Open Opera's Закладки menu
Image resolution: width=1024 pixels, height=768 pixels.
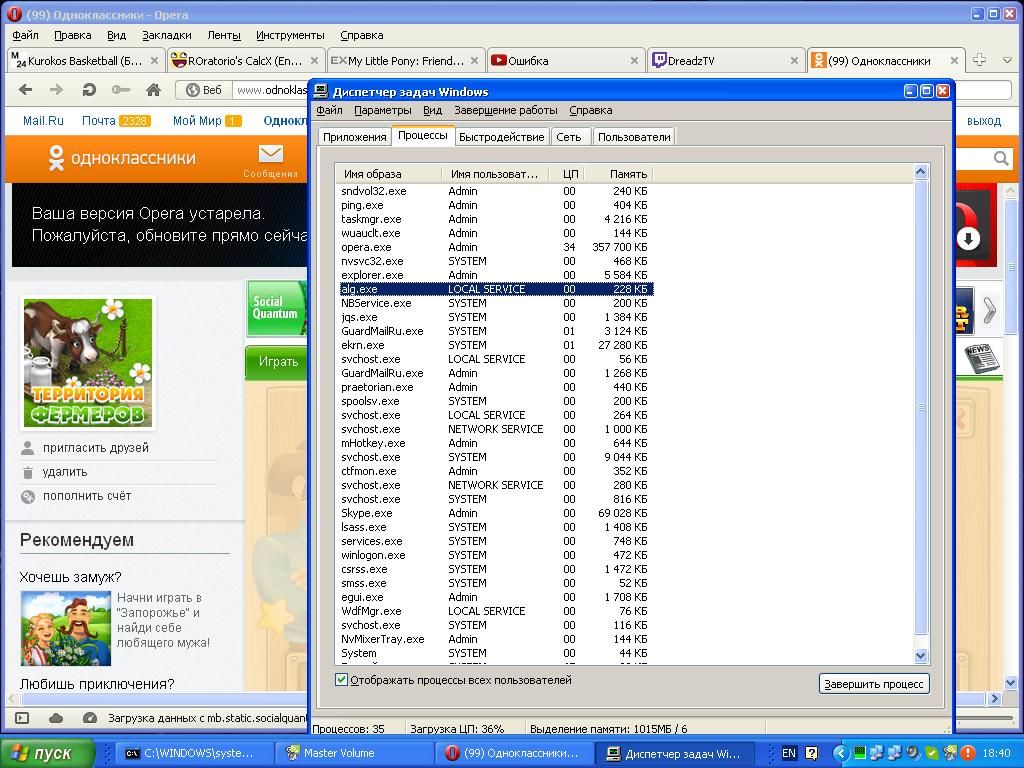(x=167, y=35)
